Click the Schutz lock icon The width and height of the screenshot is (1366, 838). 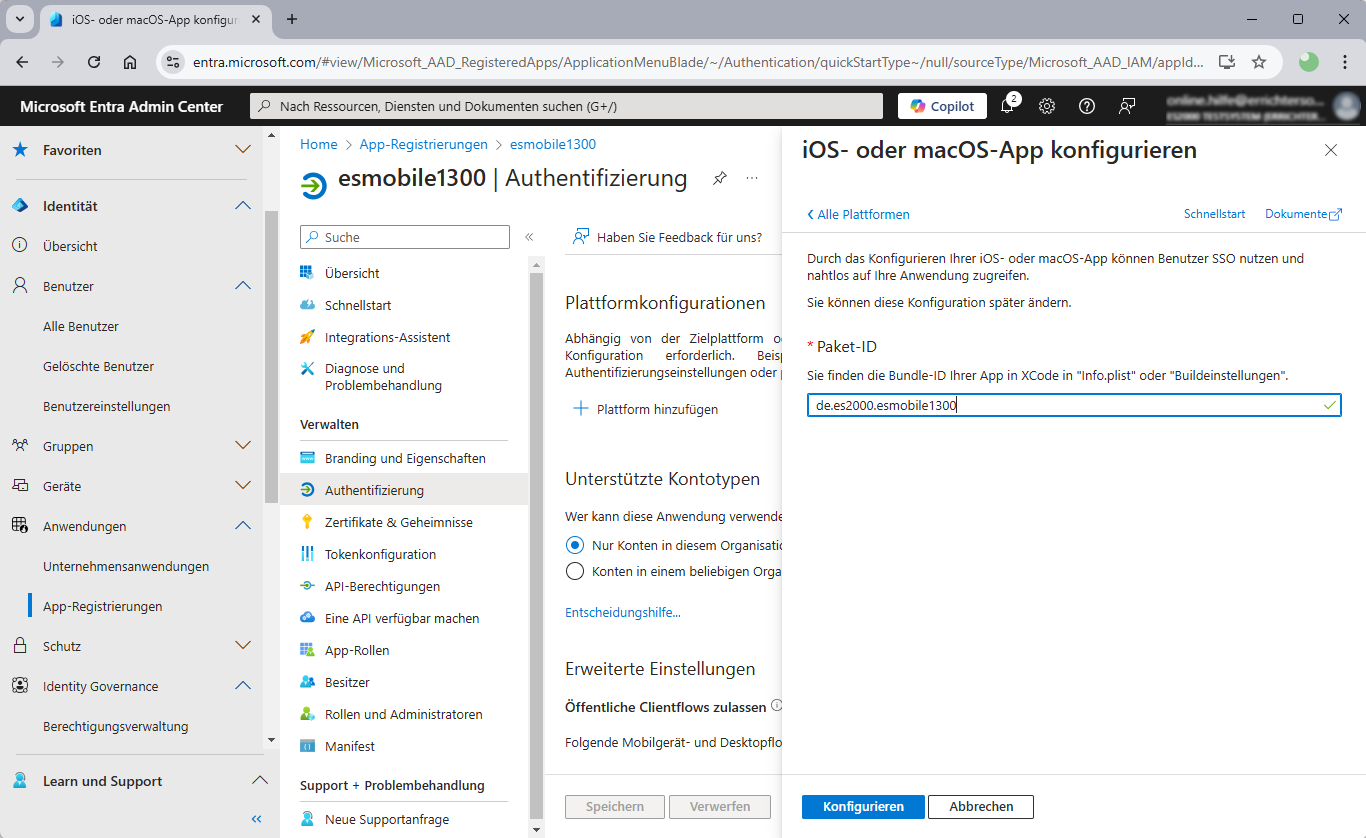(20, 646)
